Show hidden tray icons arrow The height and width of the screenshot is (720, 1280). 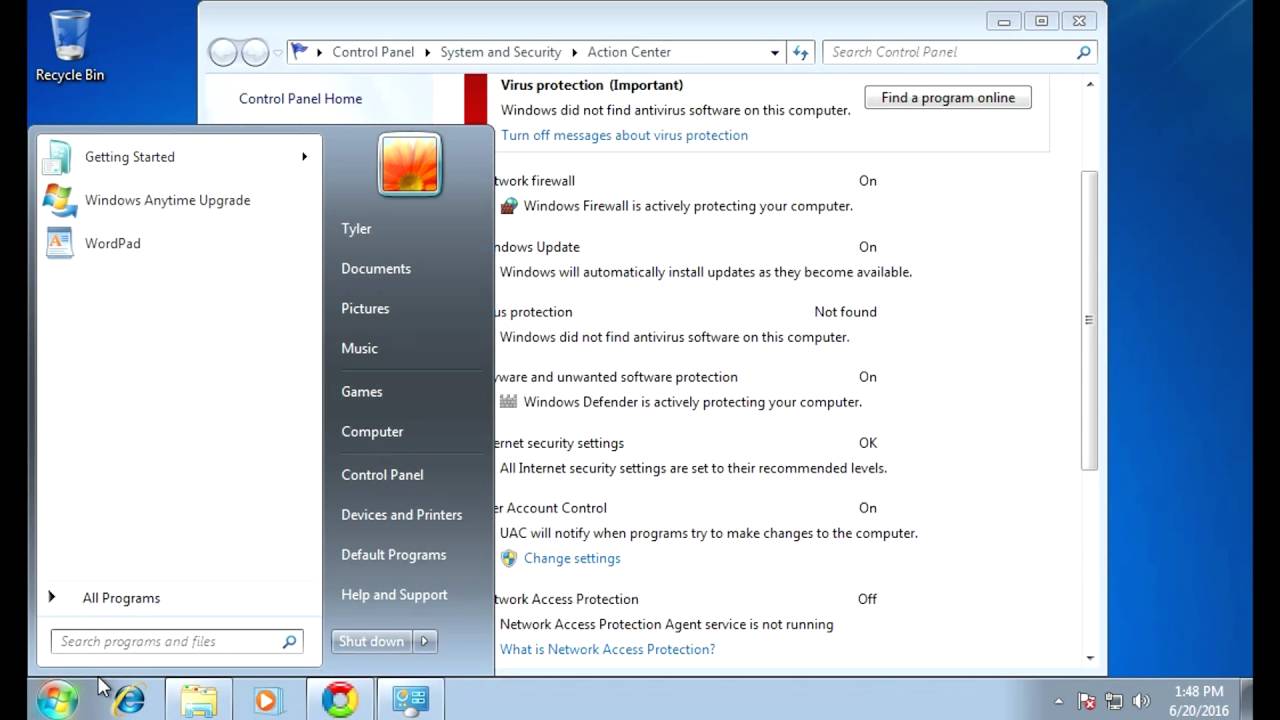coord(1059,701)
